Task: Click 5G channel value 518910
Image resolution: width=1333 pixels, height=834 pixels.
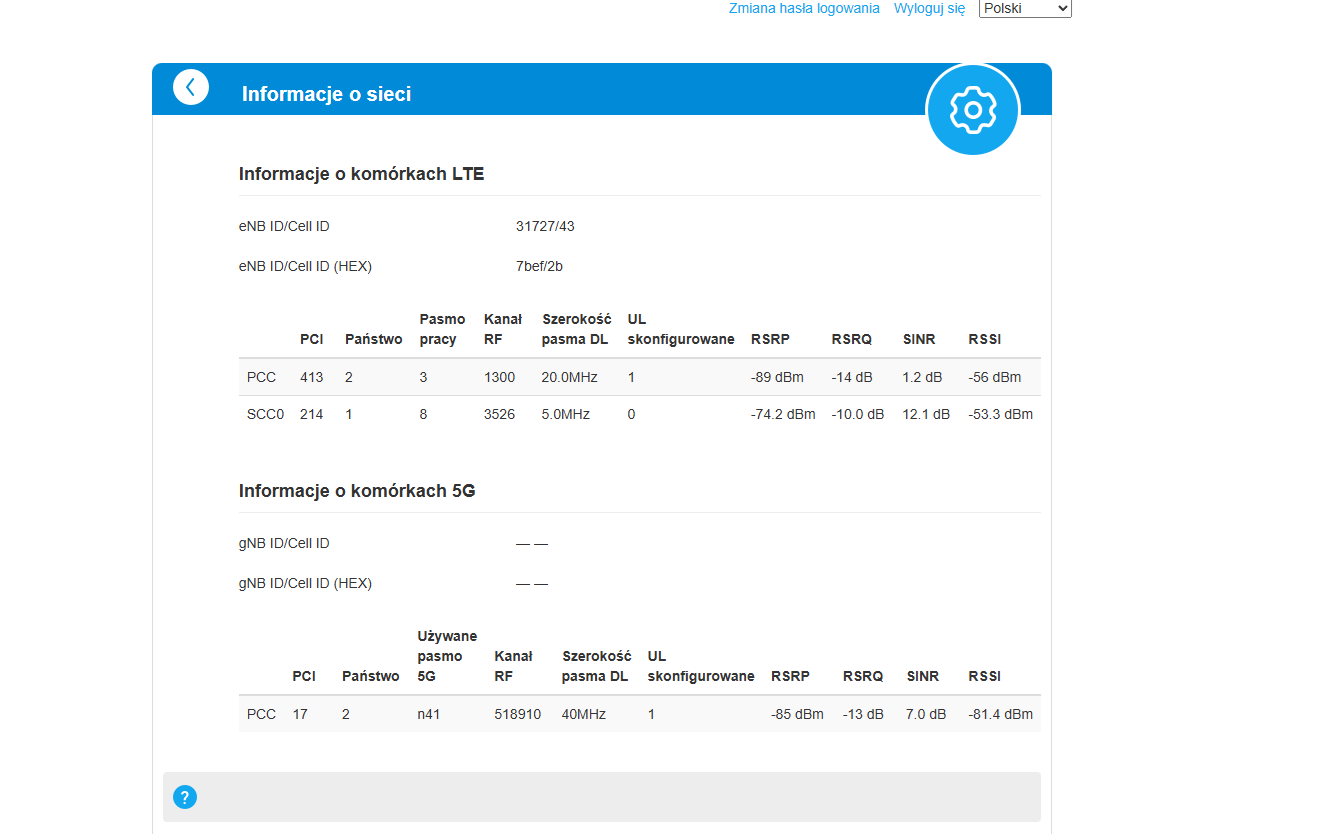Action: [518, 714]
